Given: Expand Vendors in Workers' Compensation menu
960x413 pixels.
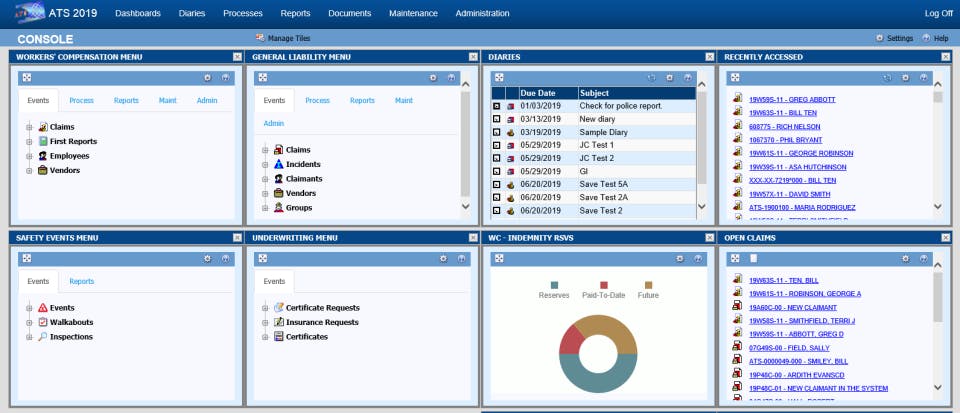Looking at the screenshot, I should coord(29,171).
